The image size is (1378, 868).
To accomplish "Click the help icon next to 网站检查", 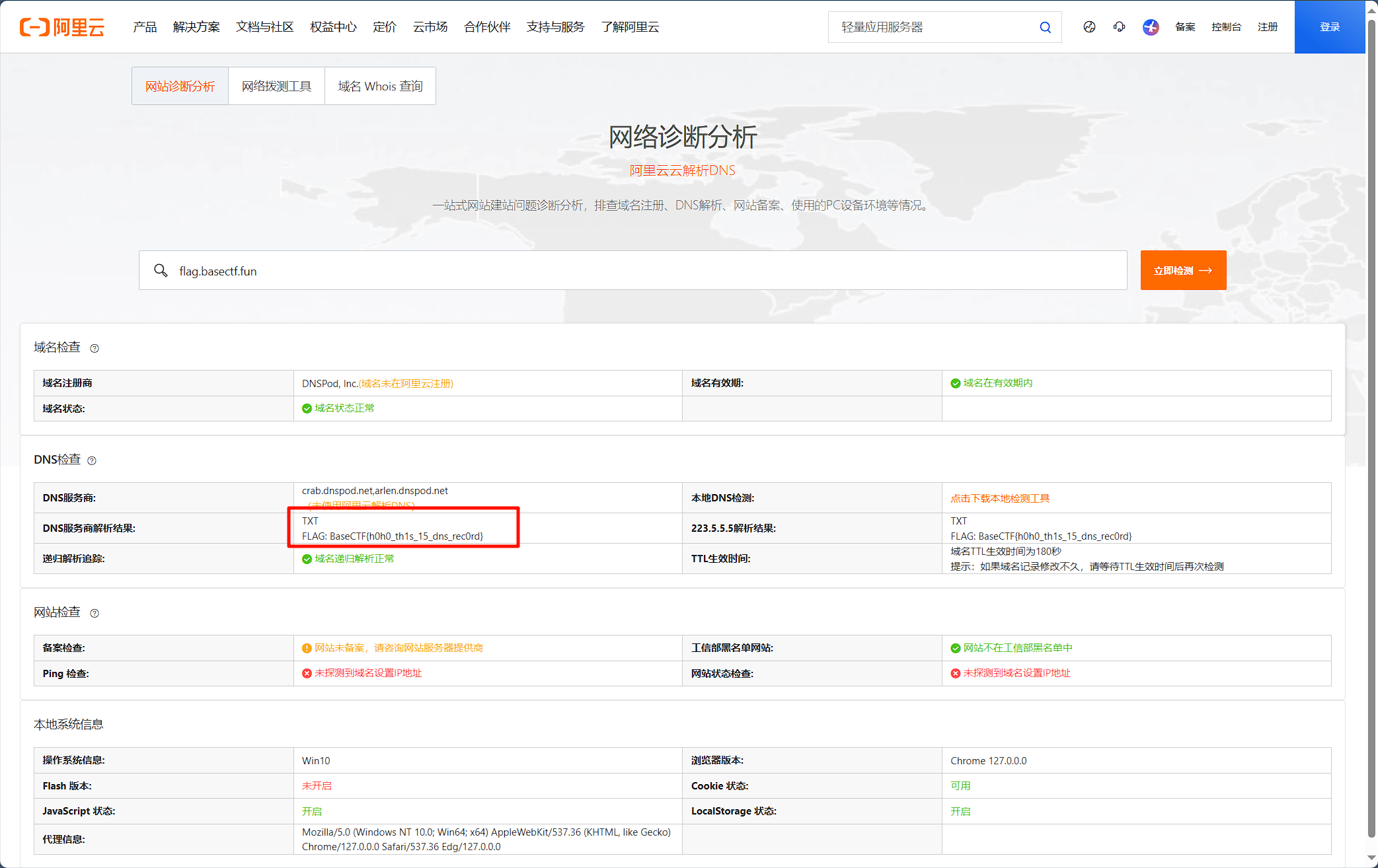I will coord(95,613).
